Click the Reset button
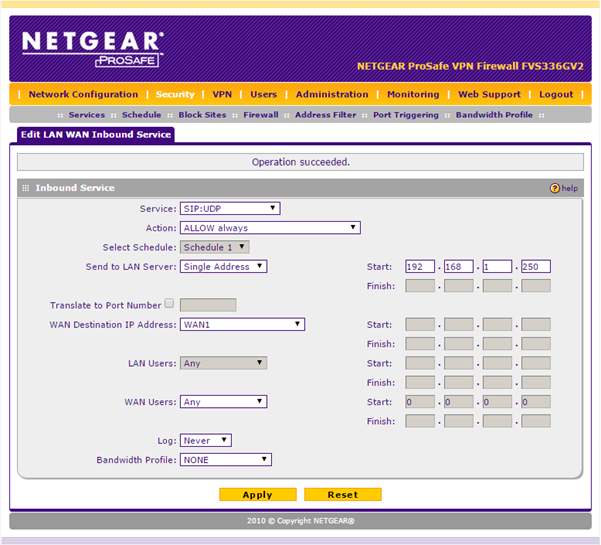 343,494
